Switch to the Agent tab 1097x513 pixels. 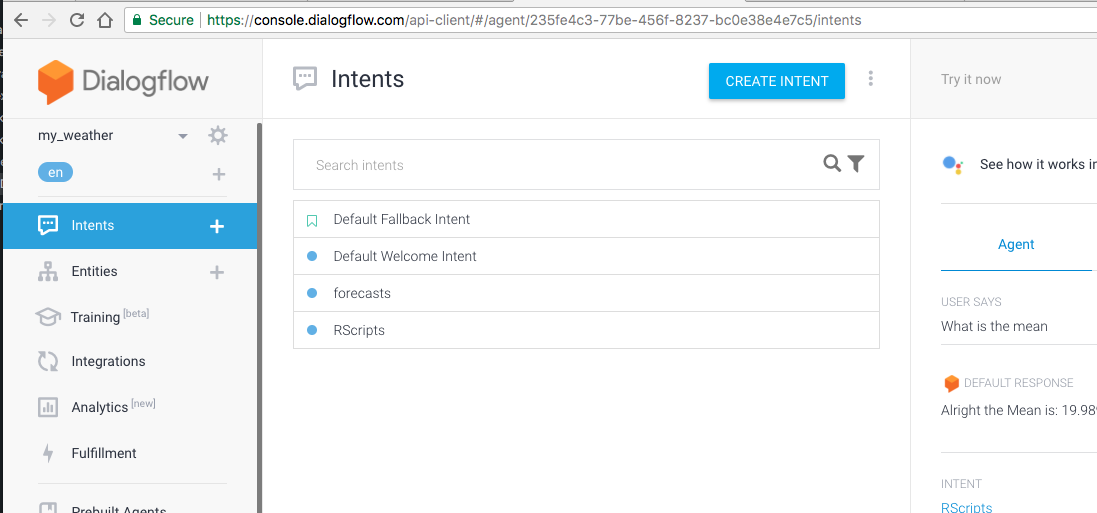coord(1016,244)
